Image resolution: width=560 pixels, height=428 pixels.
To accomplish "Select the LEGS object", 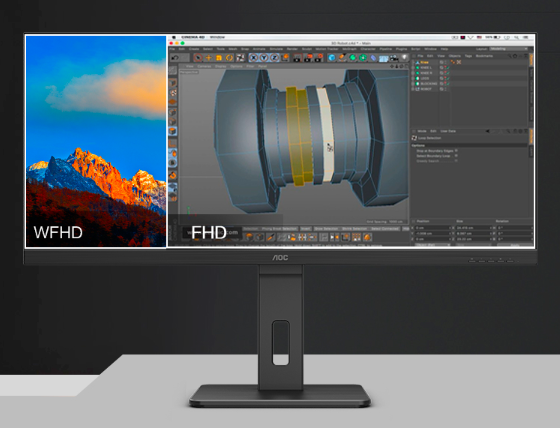I will 425,78.
